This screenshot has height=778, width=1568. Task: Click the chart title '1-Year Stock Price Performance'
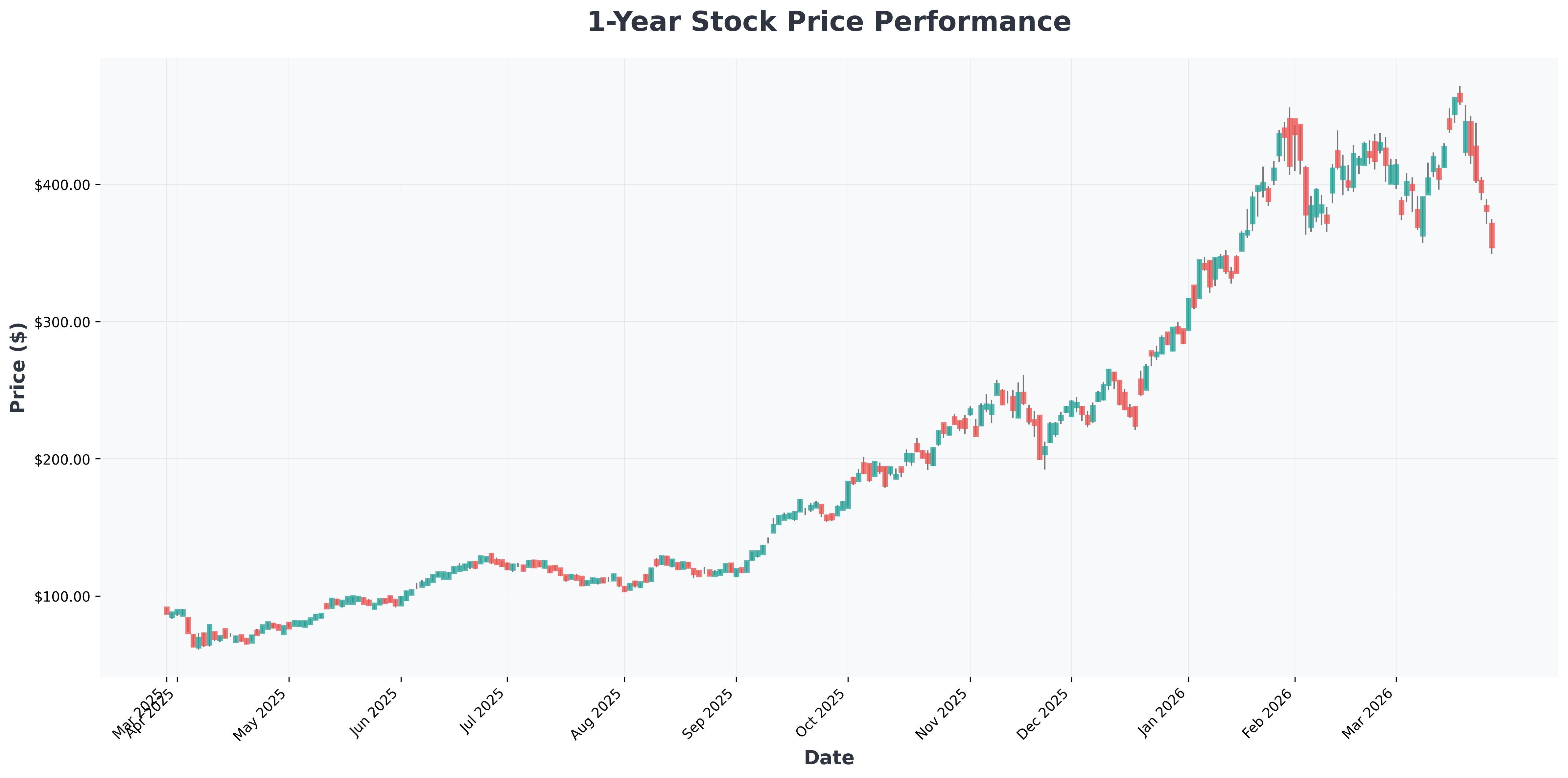click(x=829, y=23)
